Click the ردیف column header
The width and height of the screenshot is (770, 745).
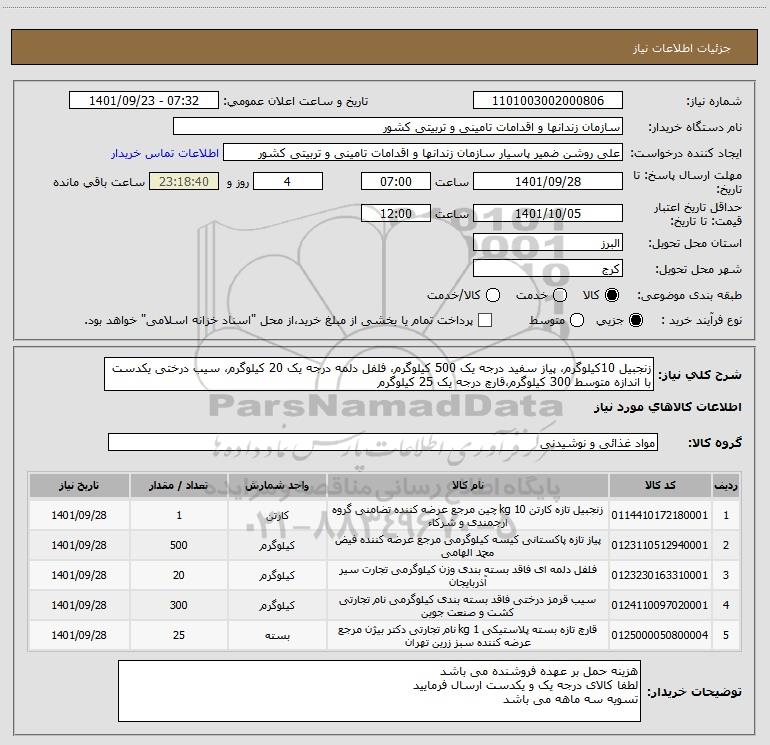coord(726,486)
